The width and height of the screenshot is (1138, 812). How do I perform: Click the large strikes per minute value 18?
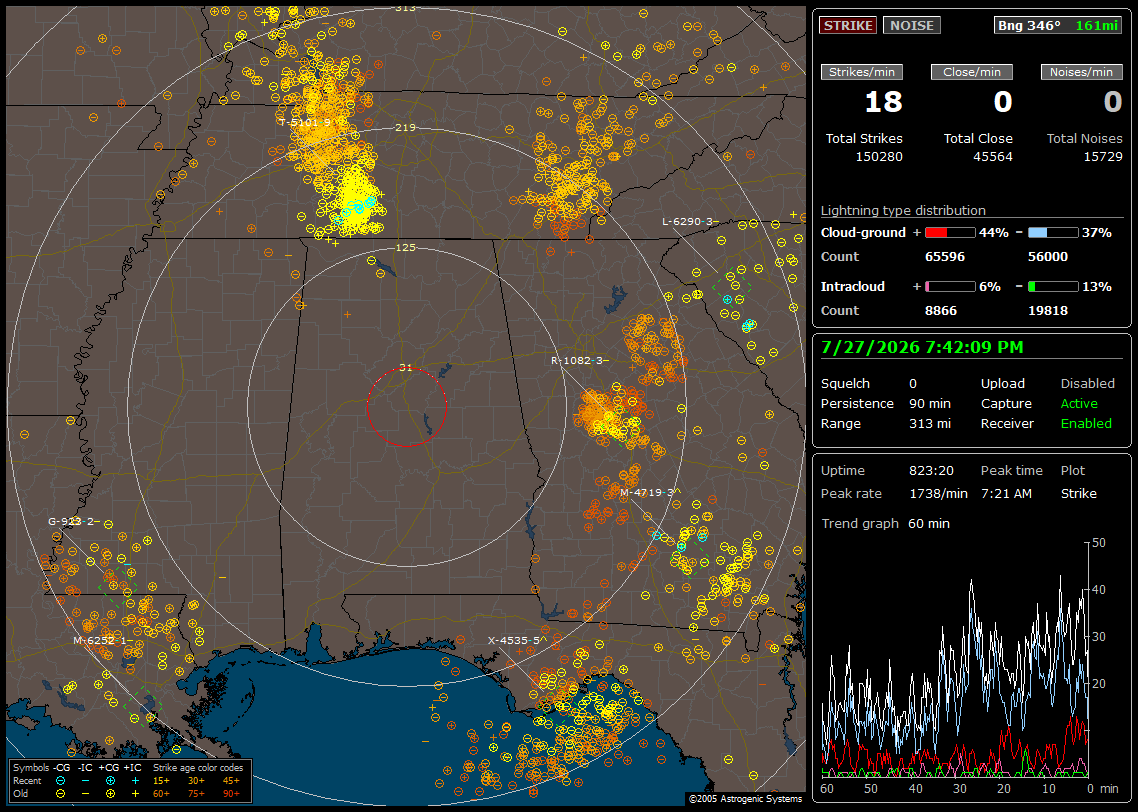click(x=883, y=102)
